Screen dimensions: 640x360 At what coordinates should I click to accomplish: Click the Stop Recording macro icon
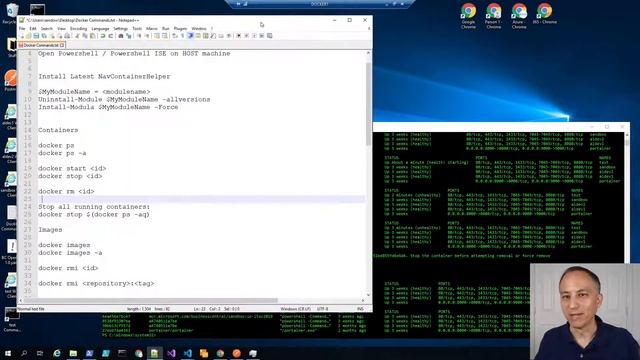click(246, 36)
